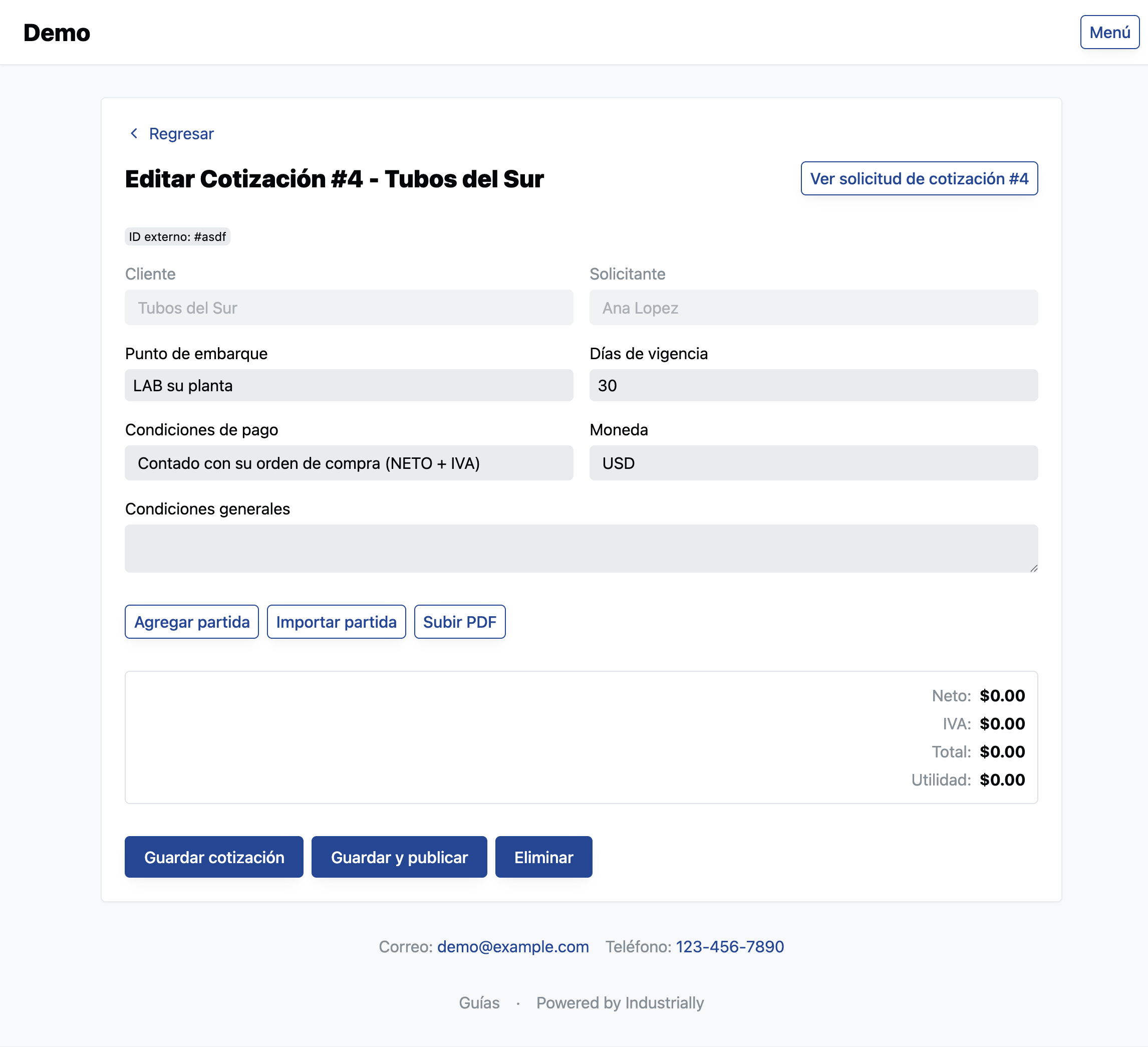
Task: Click the Condiciones de pago input field
Action: tap(349, 462)
